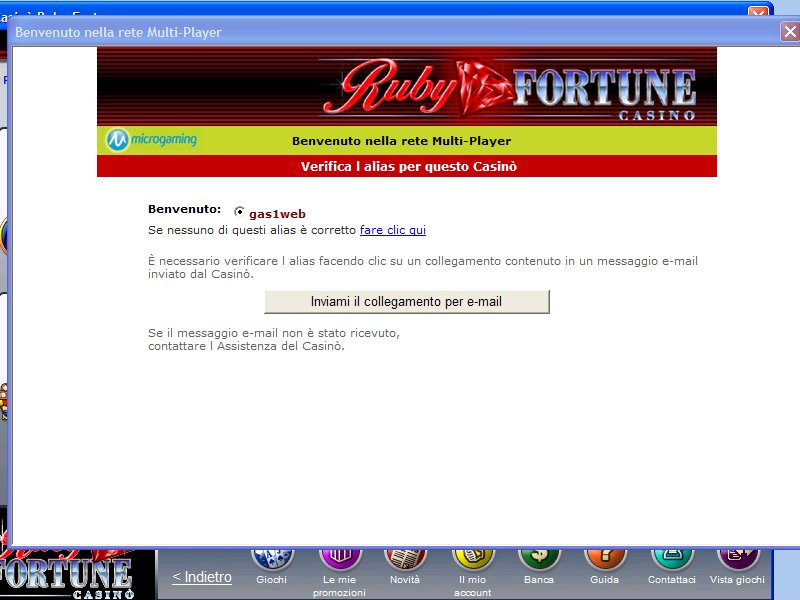800x600 pixels.
Task: Click the Ruby Fortune logo in the background window
Action: point(67,574)
